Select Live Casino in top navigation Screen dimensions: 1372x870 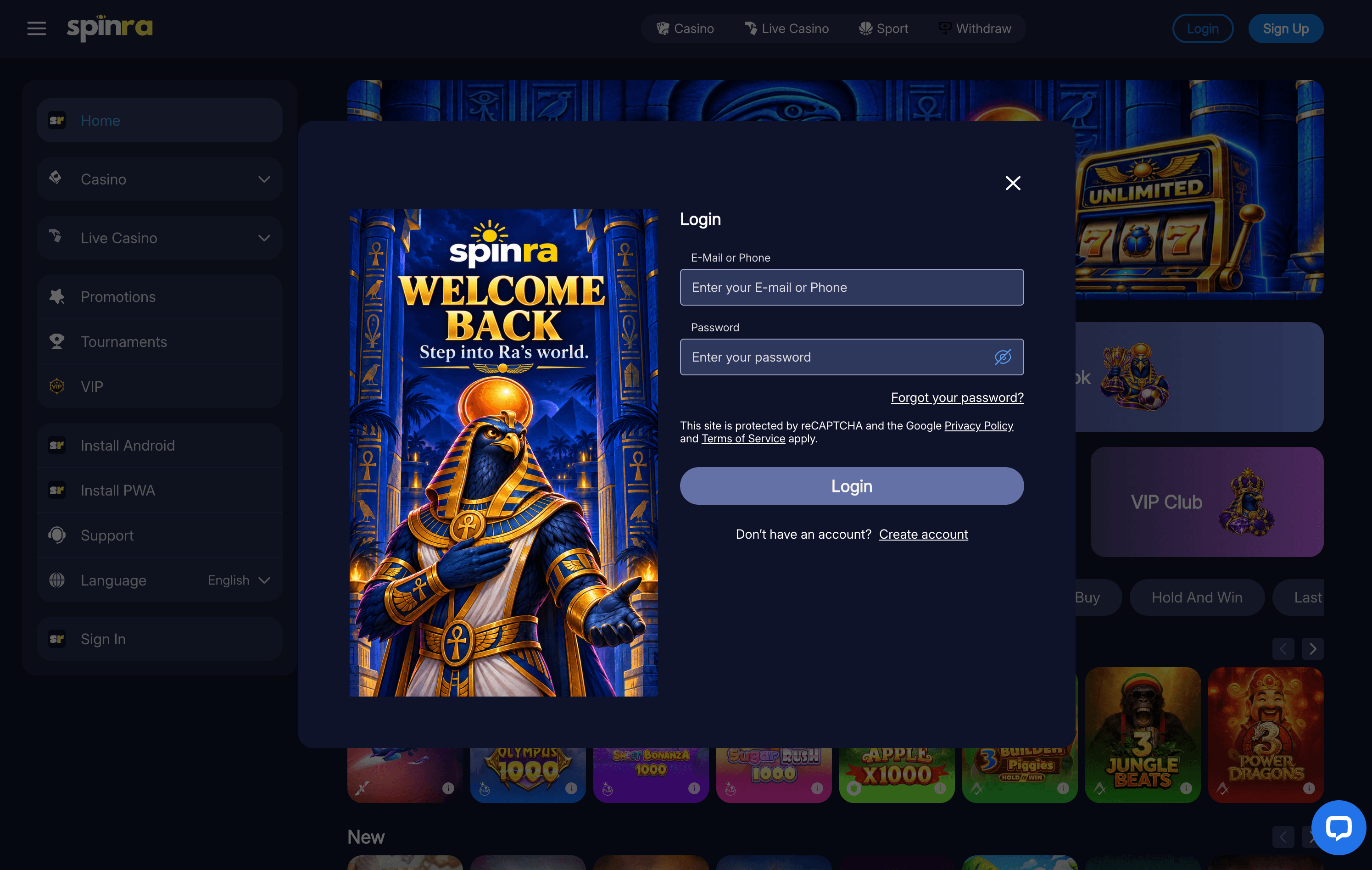787,28
